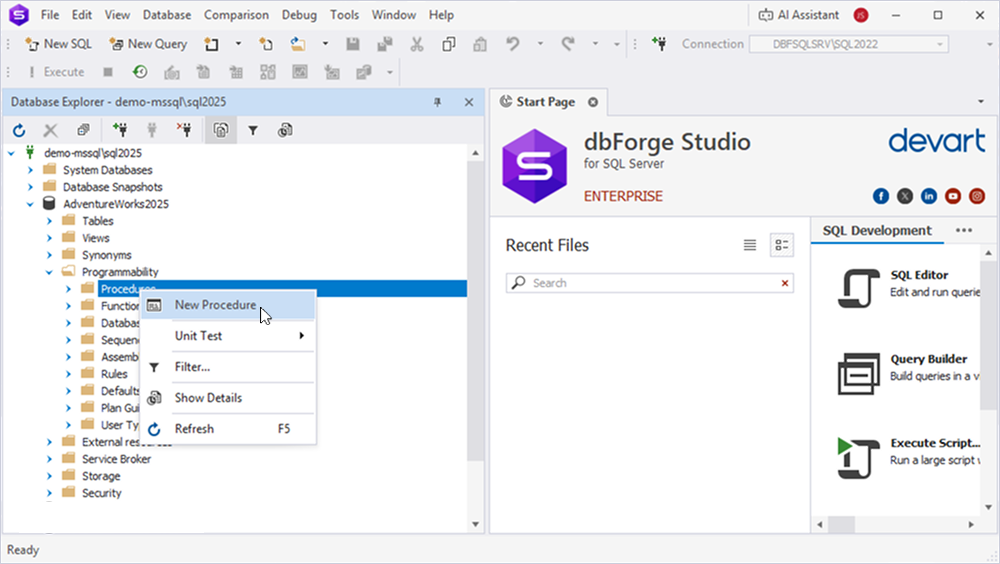Expand the System Databases folder

(30, 170)
